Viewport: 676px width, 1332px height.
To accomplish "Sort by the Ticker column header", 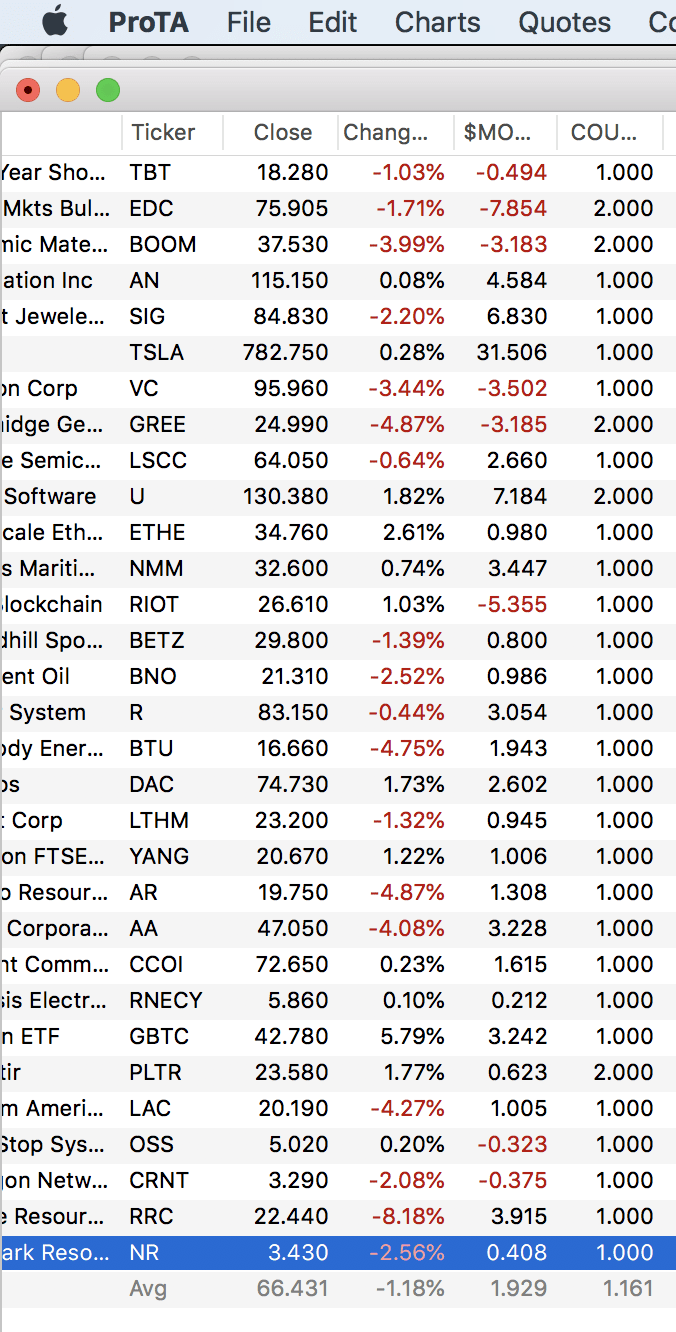I will pyautogui.click(x=163, y=132).
